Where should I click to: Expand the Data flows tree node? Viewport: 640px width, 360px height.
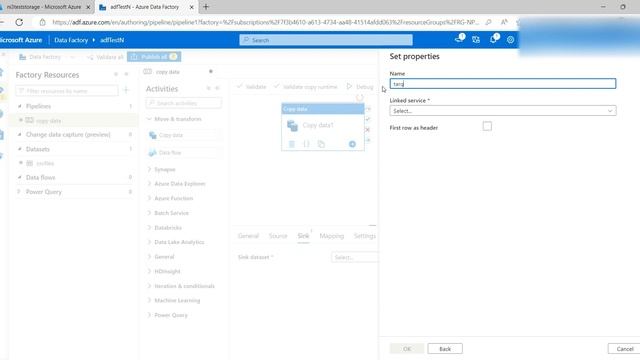tap(19, 178)
